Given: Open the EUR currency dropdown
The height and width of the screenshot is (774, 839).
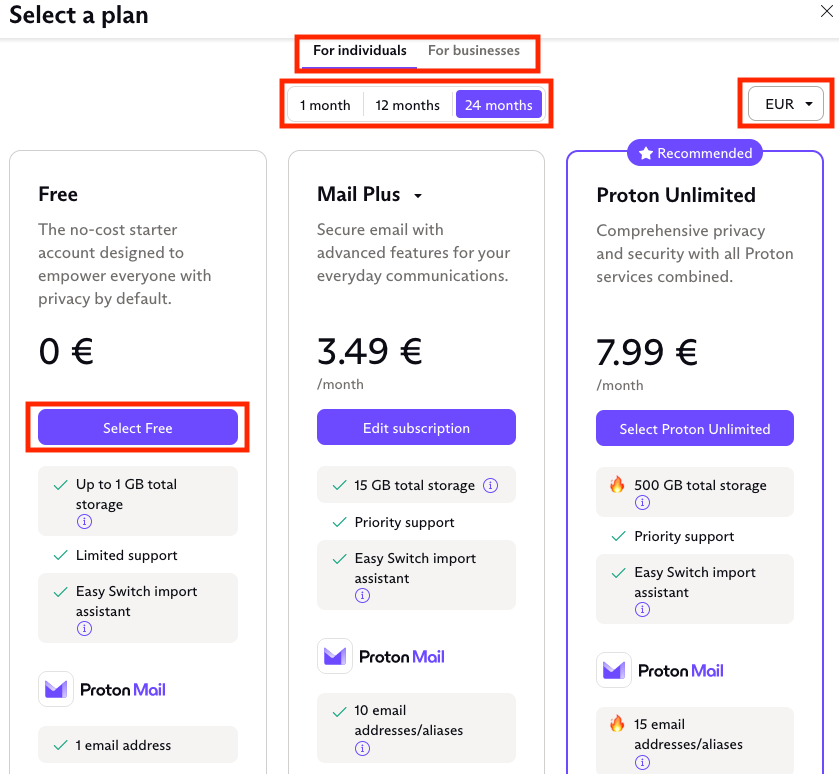Looking at the screenshot, I should coord(785,103).
